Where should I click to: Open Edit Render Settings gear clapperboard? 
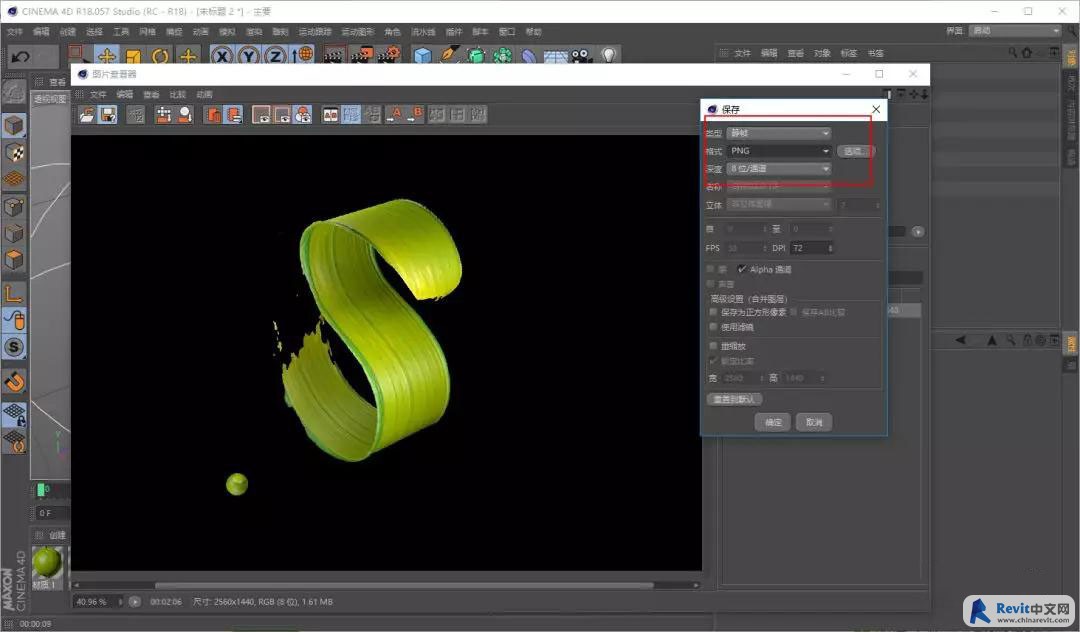click(389, 56)
